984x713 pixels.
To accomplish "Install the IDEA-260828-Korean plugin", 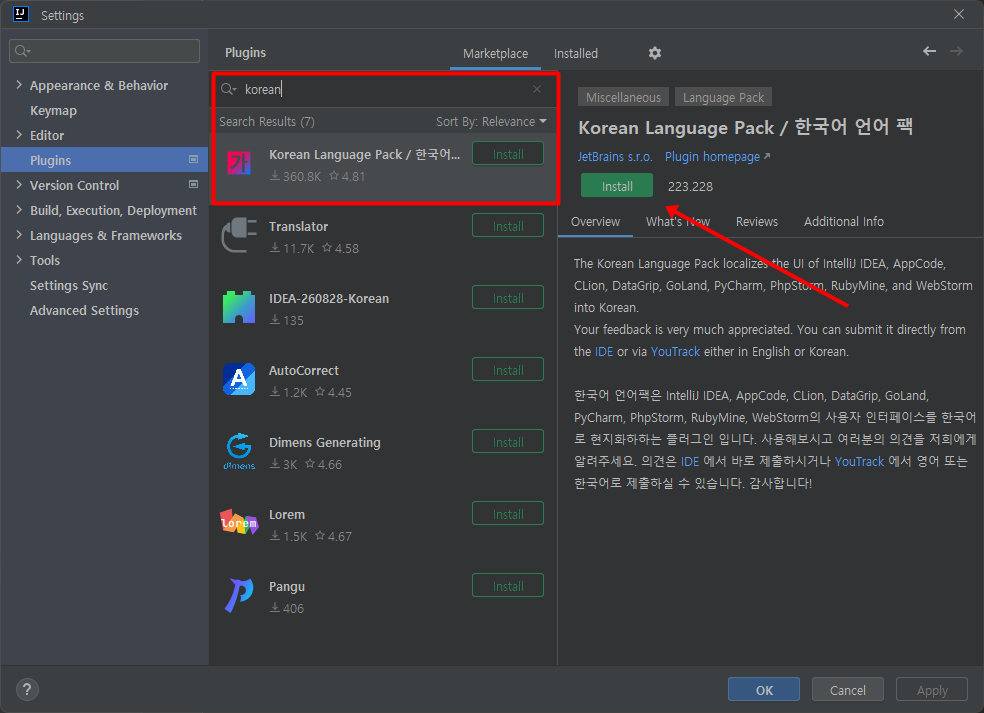I will (508, 298).
